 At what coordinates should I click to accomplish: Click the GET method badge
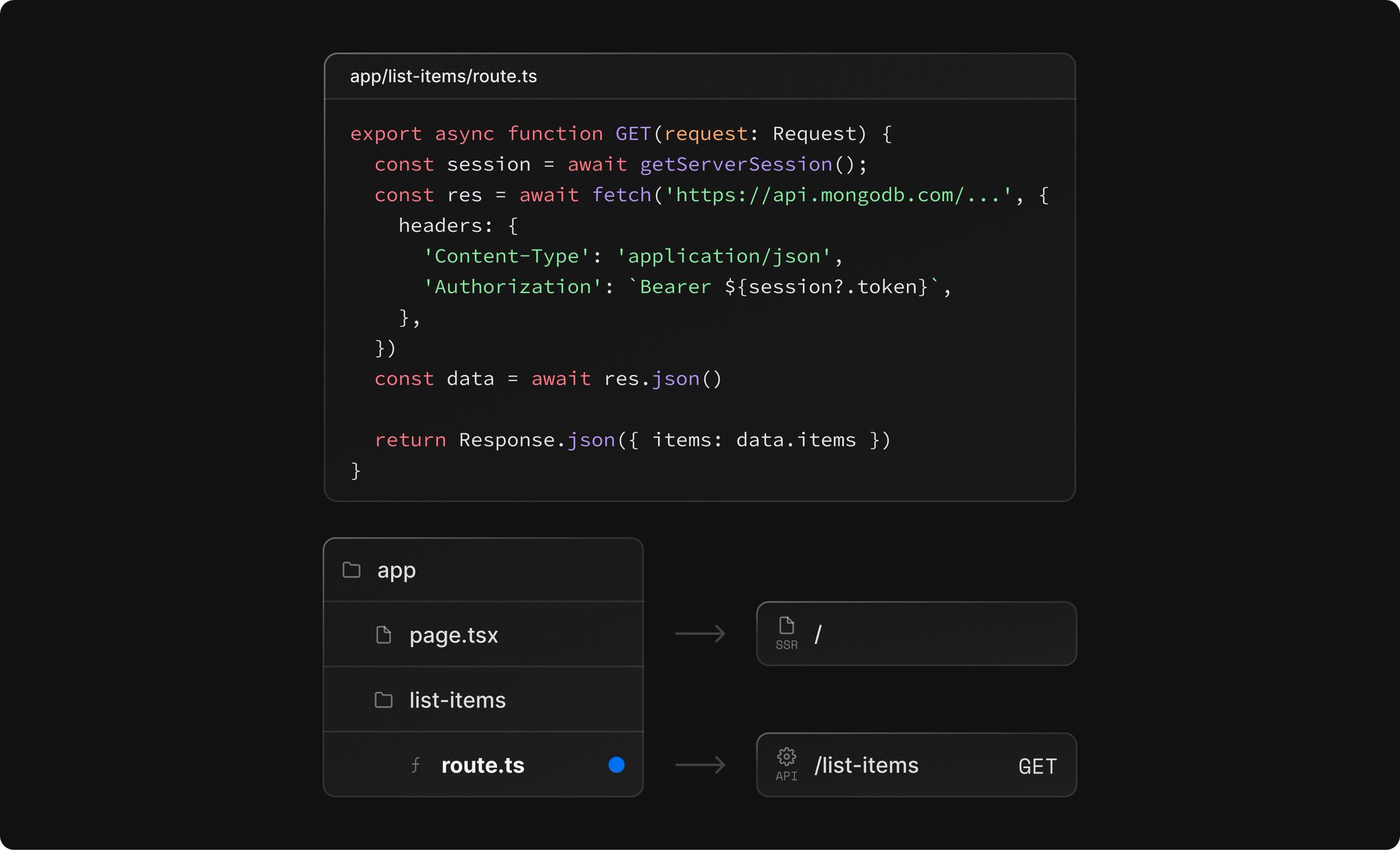1037,766
